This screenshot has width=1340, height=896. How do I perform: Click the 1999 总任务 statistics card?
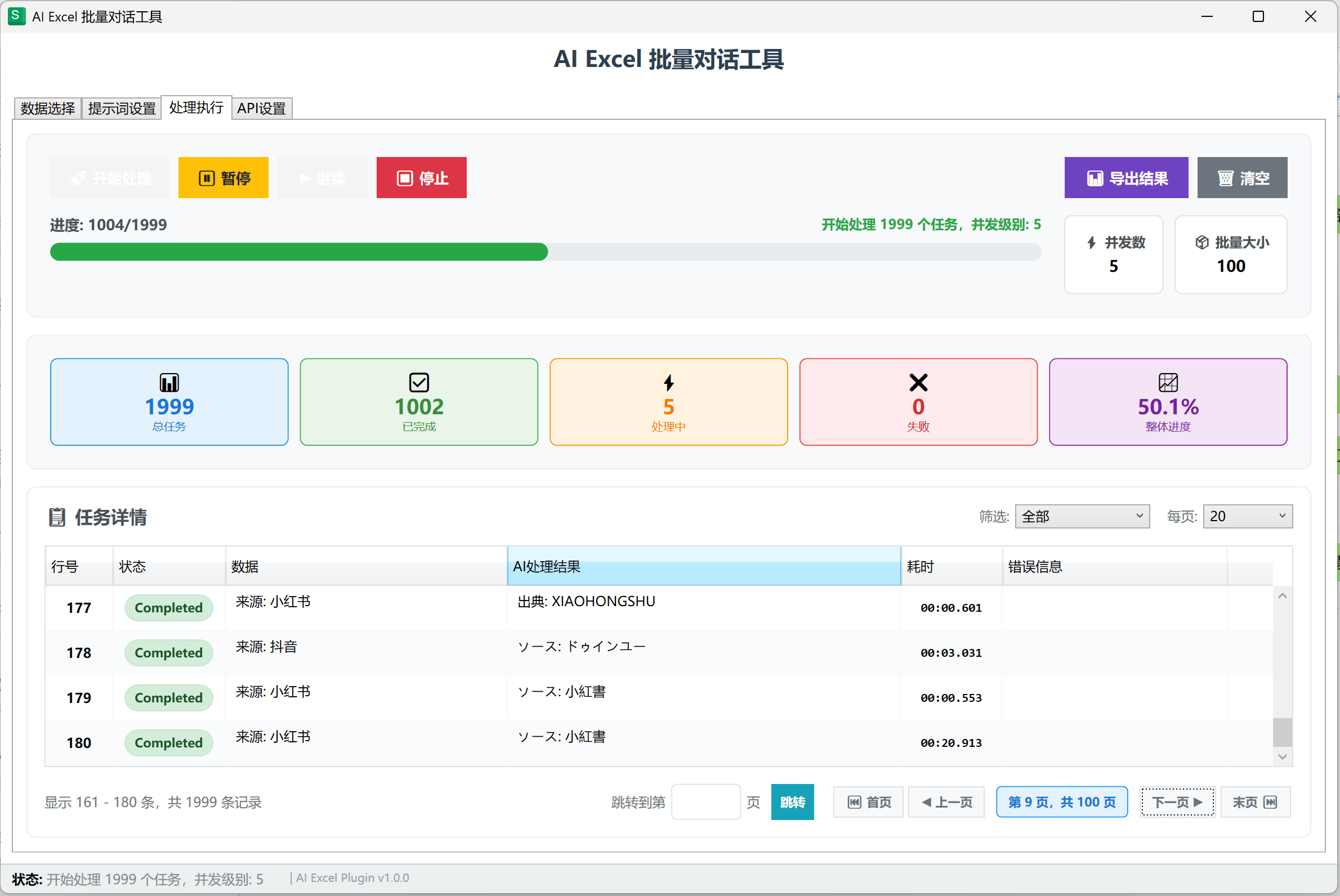click(x=169, y=402)
